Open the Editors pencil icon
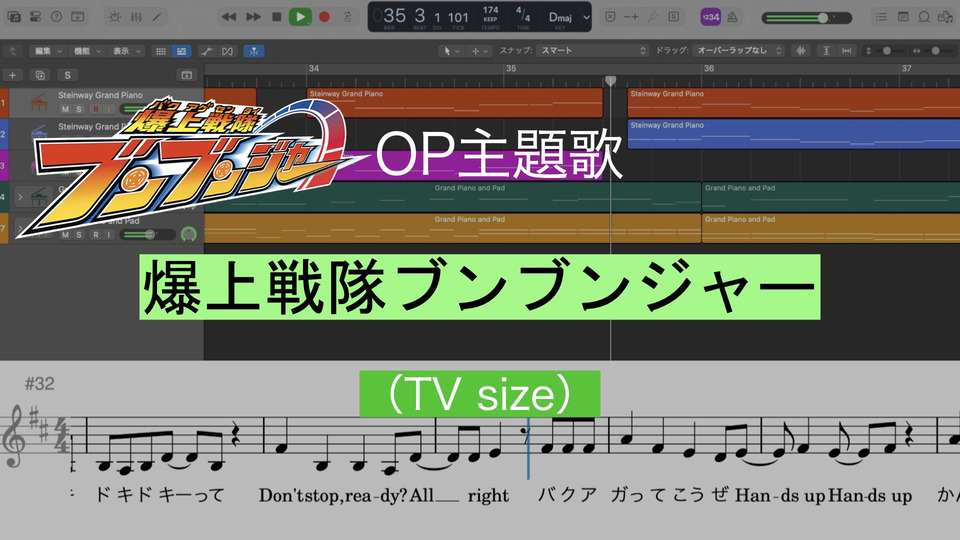The width and height of the screenshot is (960, 540). click(x=157, y=17)
